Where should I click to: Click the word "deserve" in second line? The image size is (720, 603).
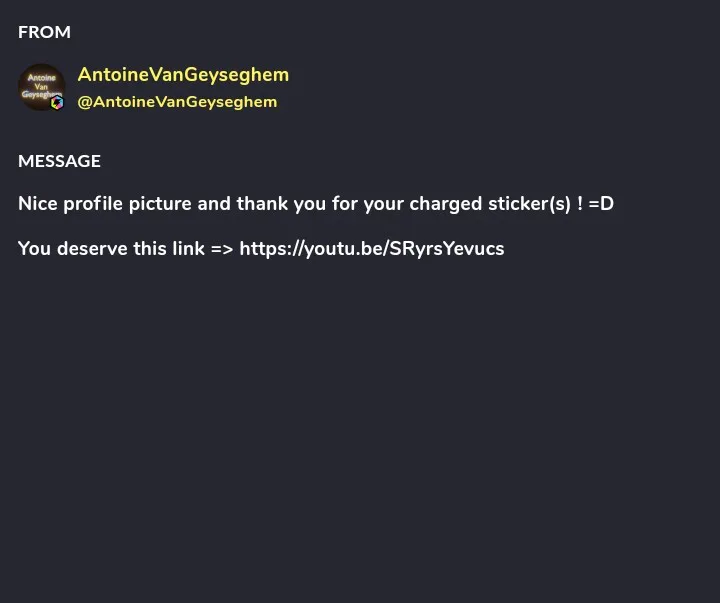pyautogui.click(x=92, y=248)
